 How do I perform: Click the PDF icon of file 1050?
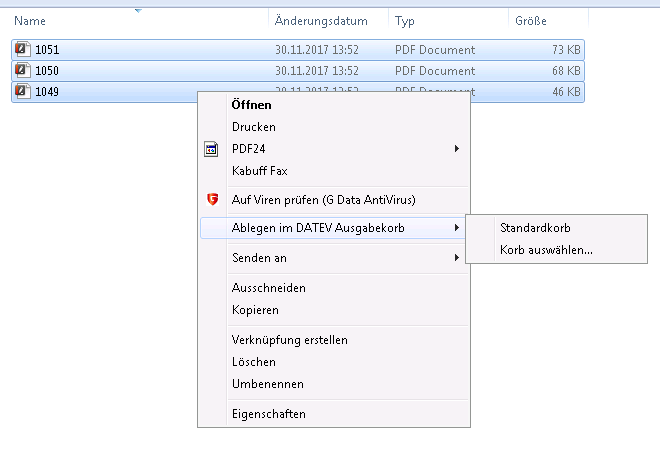point(23,71)
